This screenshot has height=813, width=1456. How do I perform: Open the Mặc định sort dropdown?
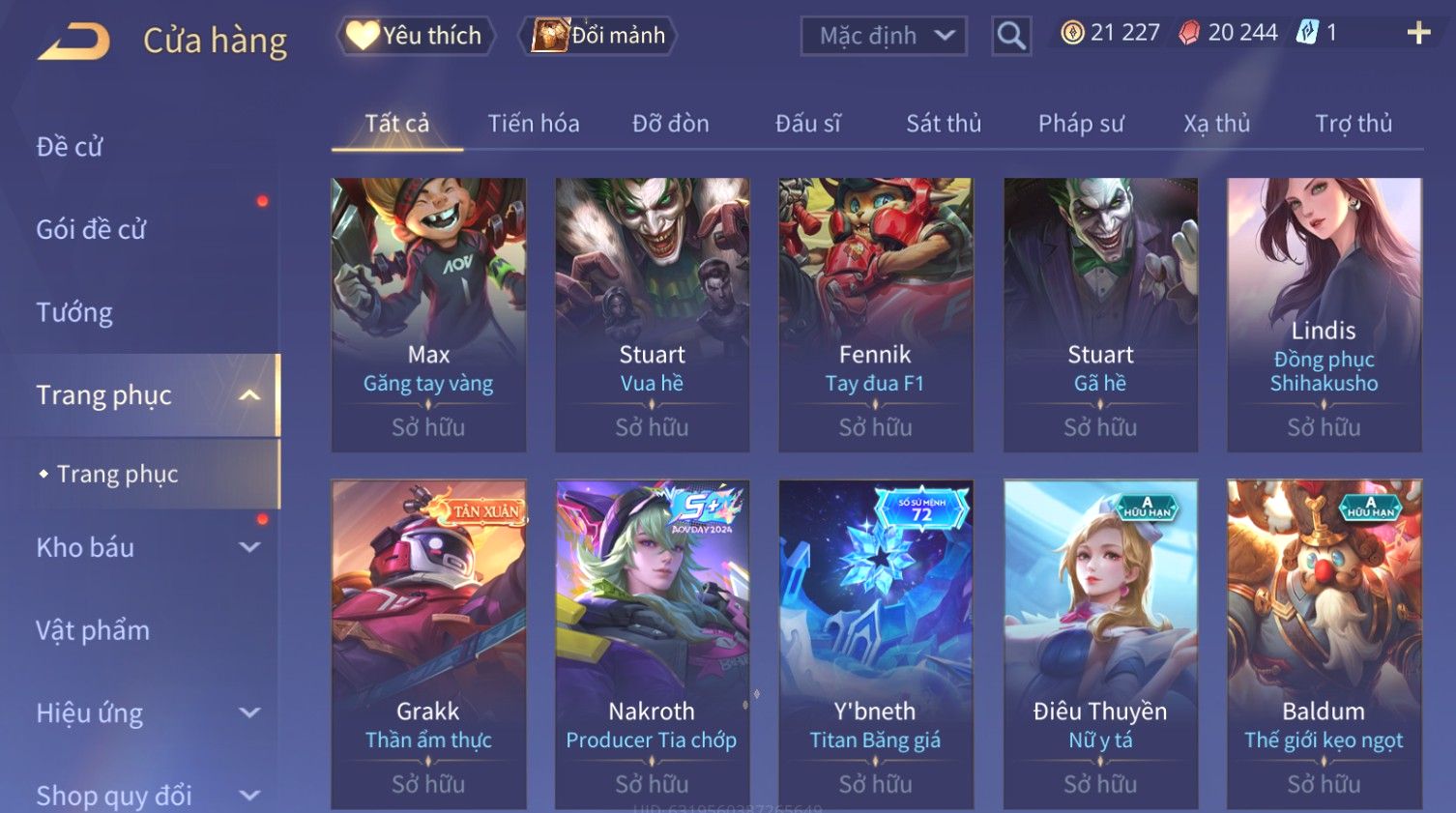884,36
